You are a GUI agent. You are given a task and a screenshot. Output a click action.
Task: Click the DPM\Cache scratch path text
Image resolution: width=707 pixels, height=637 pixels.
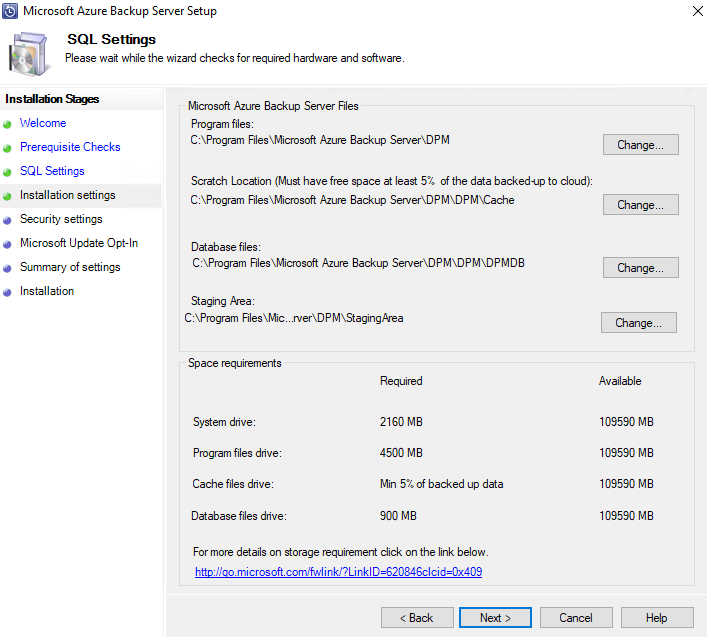click(x=353, y=200)
